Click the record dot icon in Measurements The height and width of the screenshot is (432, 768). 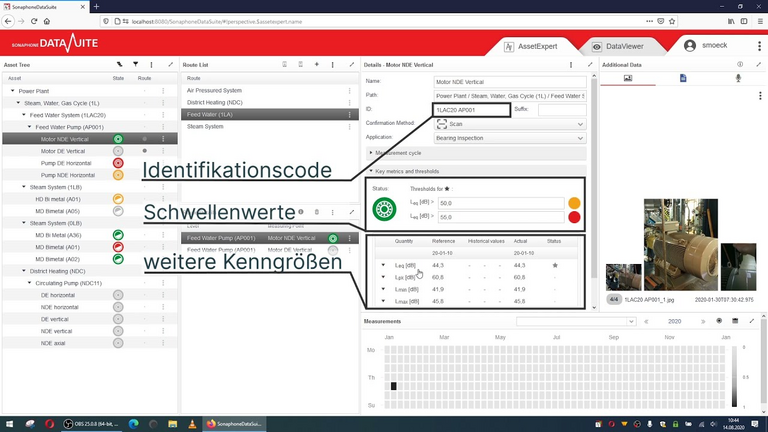click(719, 321)
